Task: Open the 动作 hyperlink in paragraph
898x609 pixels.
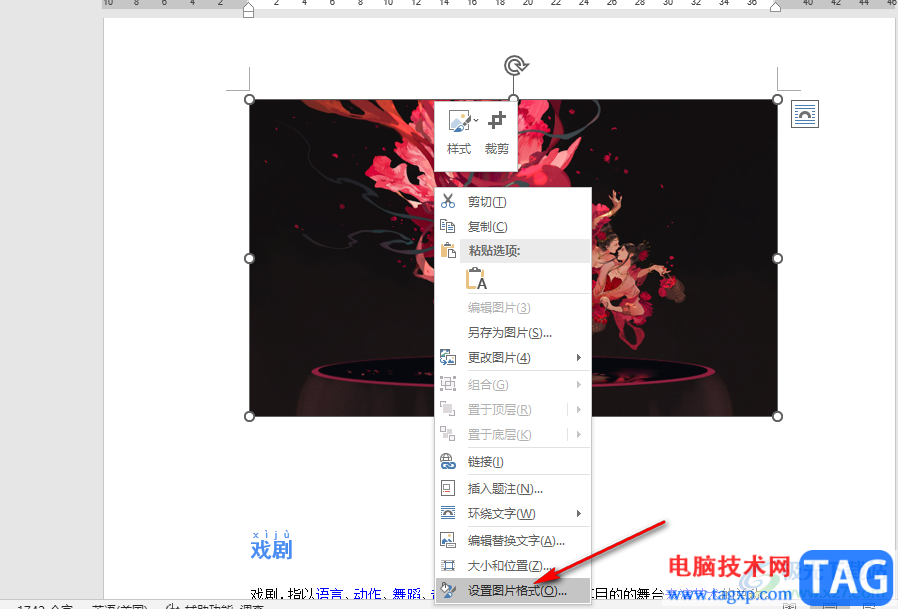Action: coord(368,594)
